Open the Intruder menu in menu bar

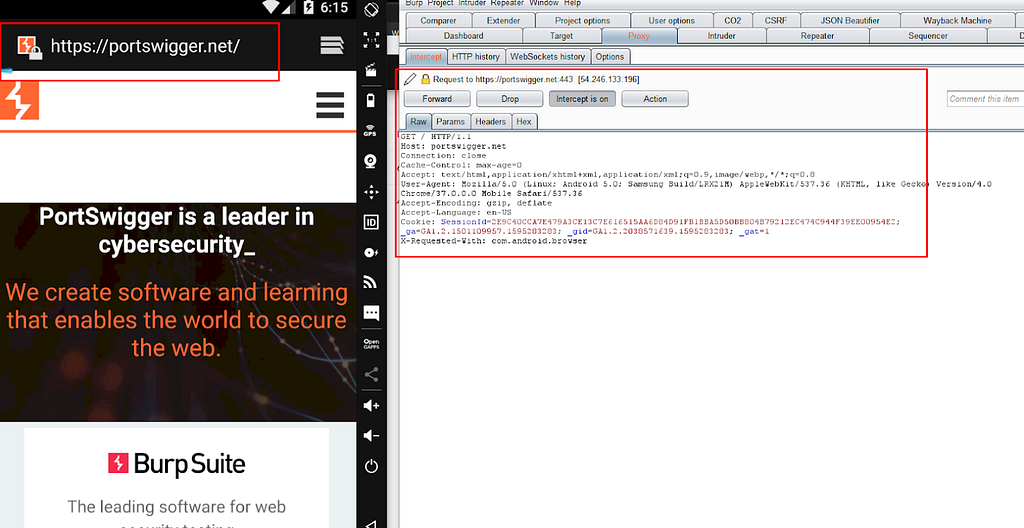[x=472, y=3]
